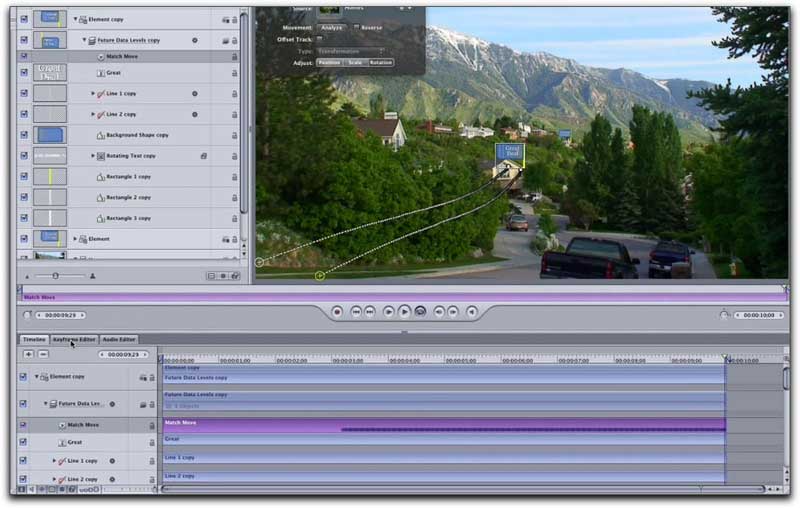Screen dimensions: 800x508
Task: Collapse the Element copy group in Layers list
Action: pyautogui.click(x=75, y=19)
